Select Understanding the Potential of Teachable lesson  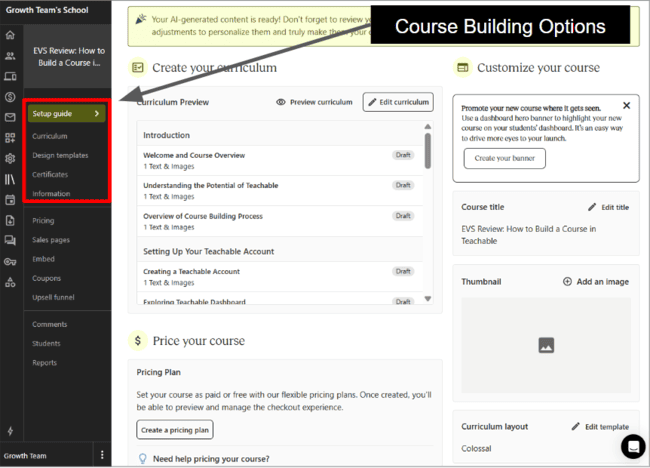point(280,191)
